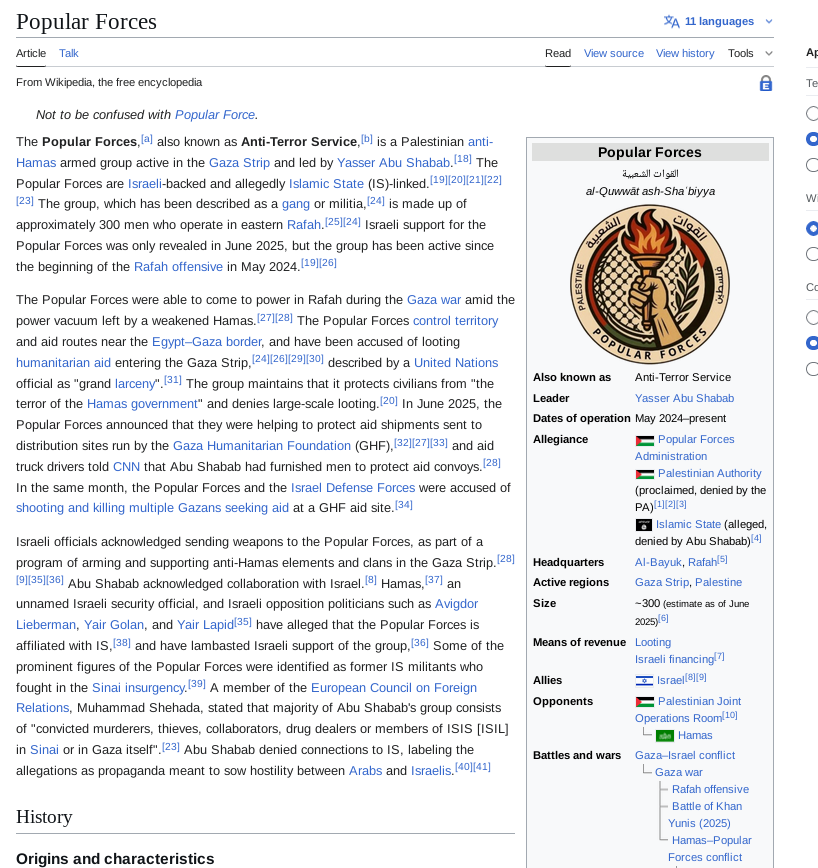The height and width of the screenshot is (868, 818).
Task: Open the View history tab
Action: [x=685, y=54]
